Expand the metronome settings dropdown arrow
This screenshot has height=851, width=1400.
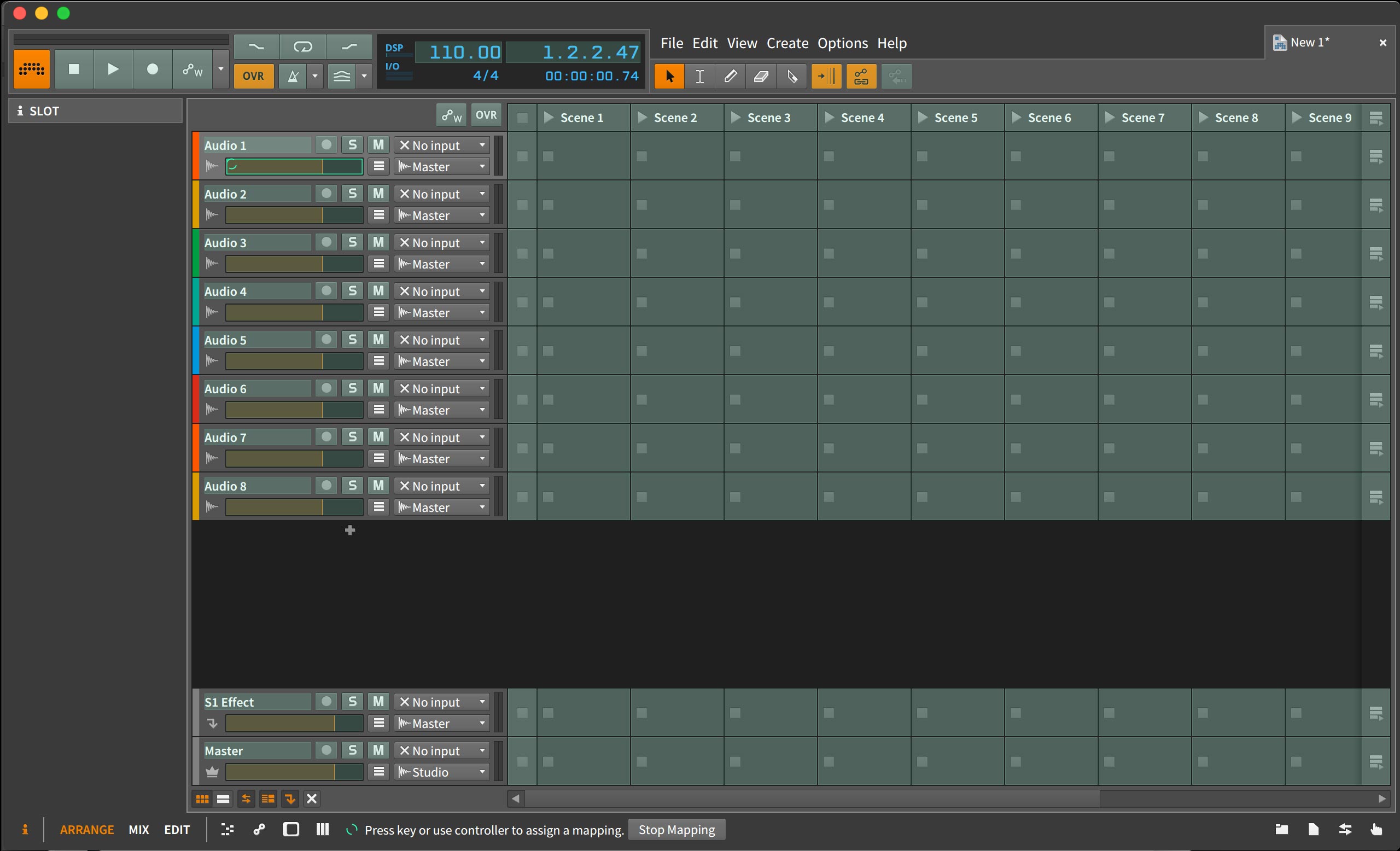tap(315, 76)
